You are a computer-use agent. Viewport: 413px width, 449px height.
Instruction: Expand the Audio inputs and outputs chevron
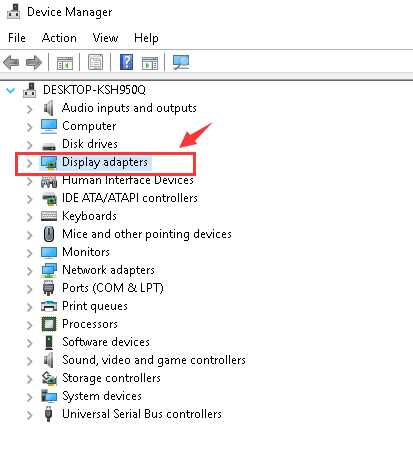pyautogui.click(x=30, y=109)
